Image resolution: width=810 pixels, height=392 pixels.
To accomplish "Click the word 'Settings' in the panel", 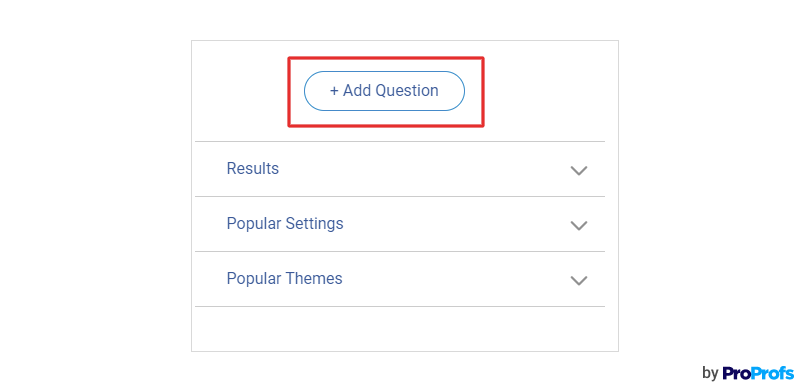I will coord(315,224).
